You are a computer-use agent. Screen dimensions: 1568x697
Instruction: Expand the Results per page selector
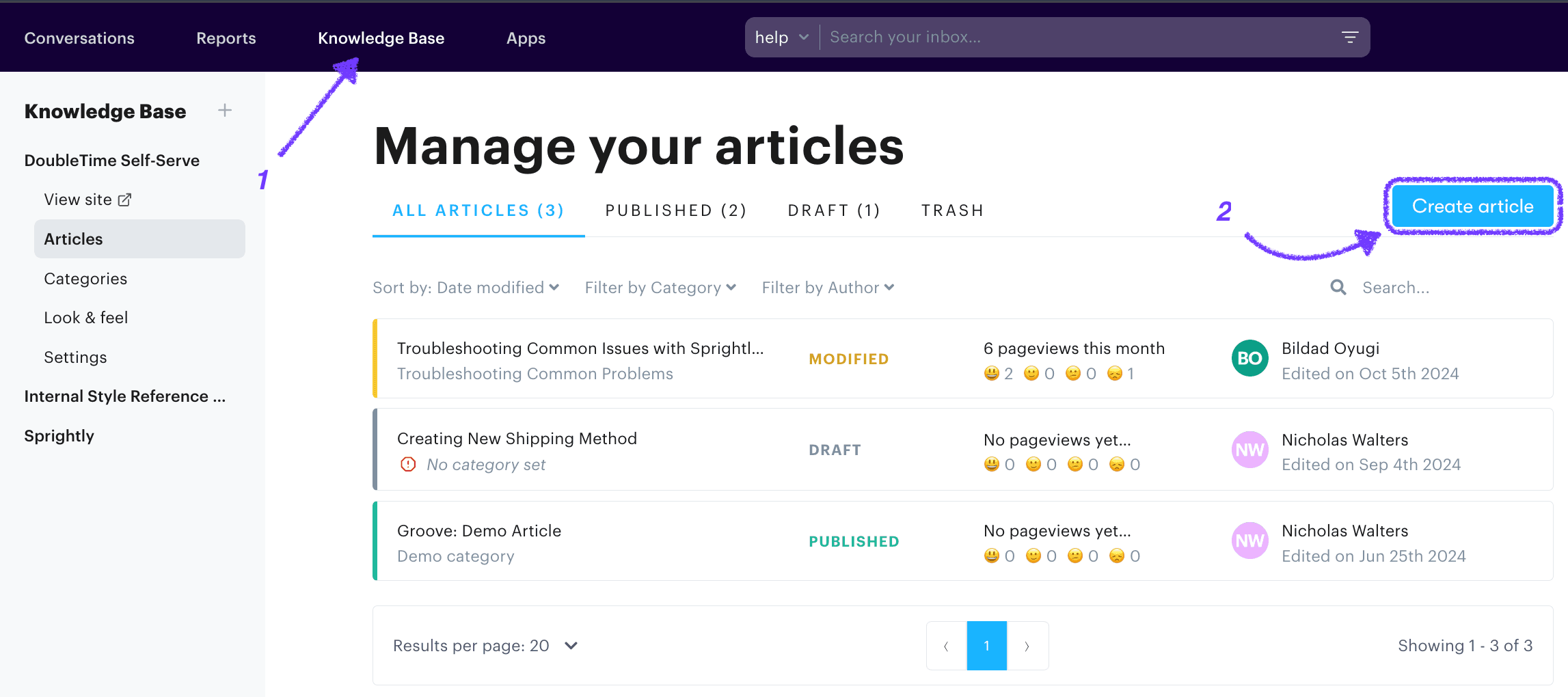570,645
